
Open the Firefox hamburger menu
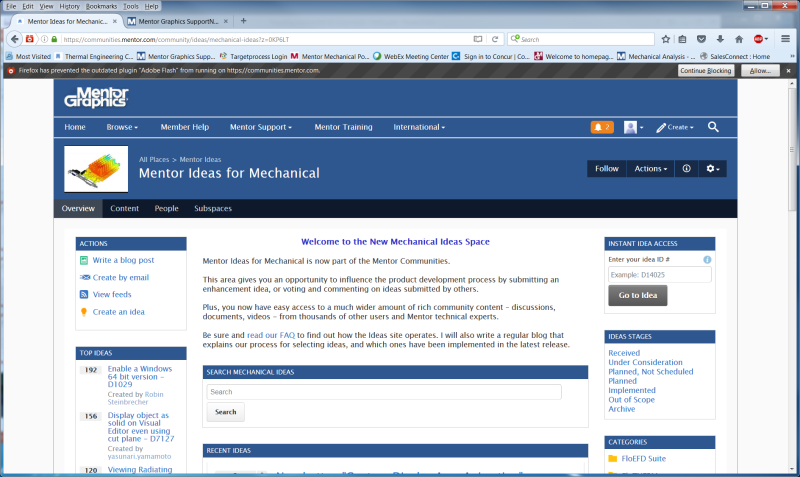(786, 39)
